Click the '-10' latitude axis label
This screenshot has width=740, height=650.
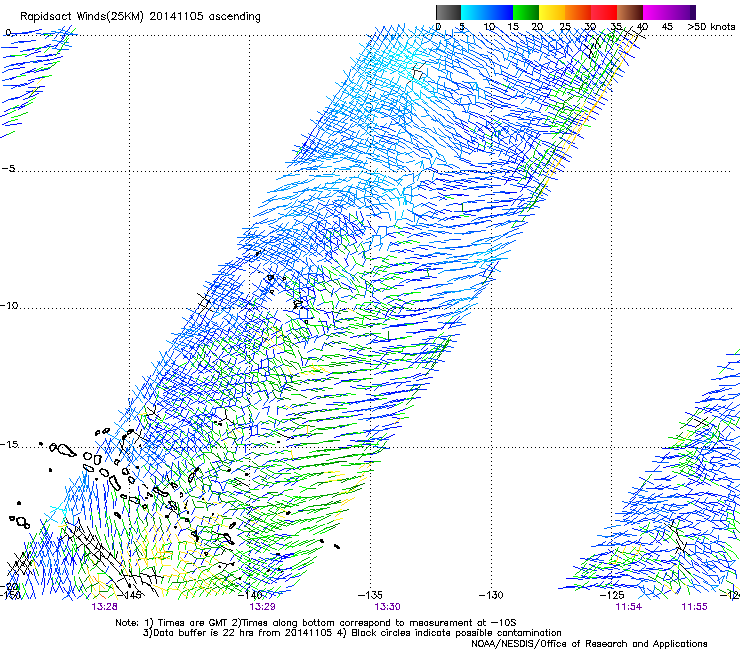(x=9, y=305)
